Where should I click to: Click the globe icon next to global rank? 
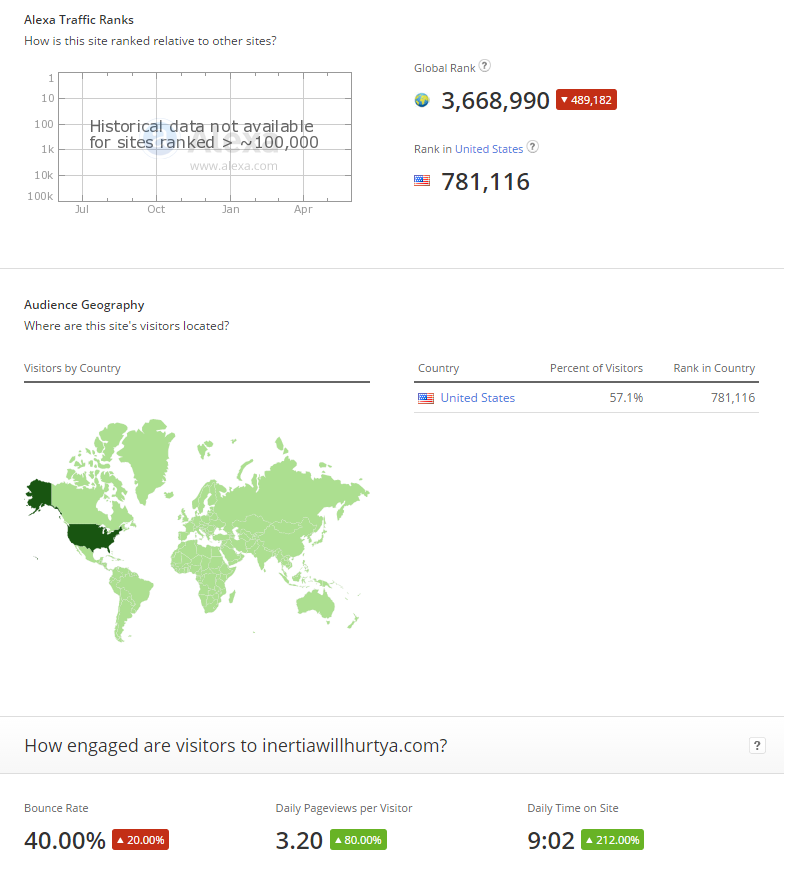[x=422, y=100]
